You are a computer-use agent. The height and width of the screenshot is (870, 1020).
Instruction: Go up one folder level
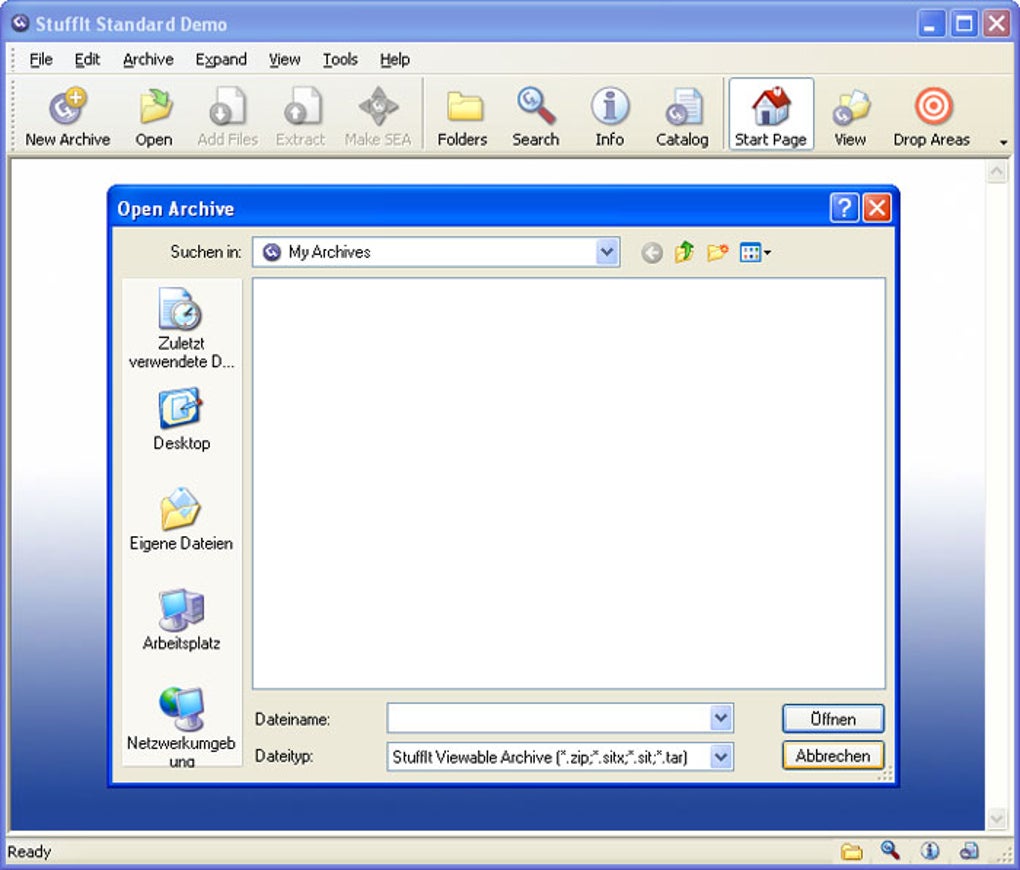click(684, 252)
